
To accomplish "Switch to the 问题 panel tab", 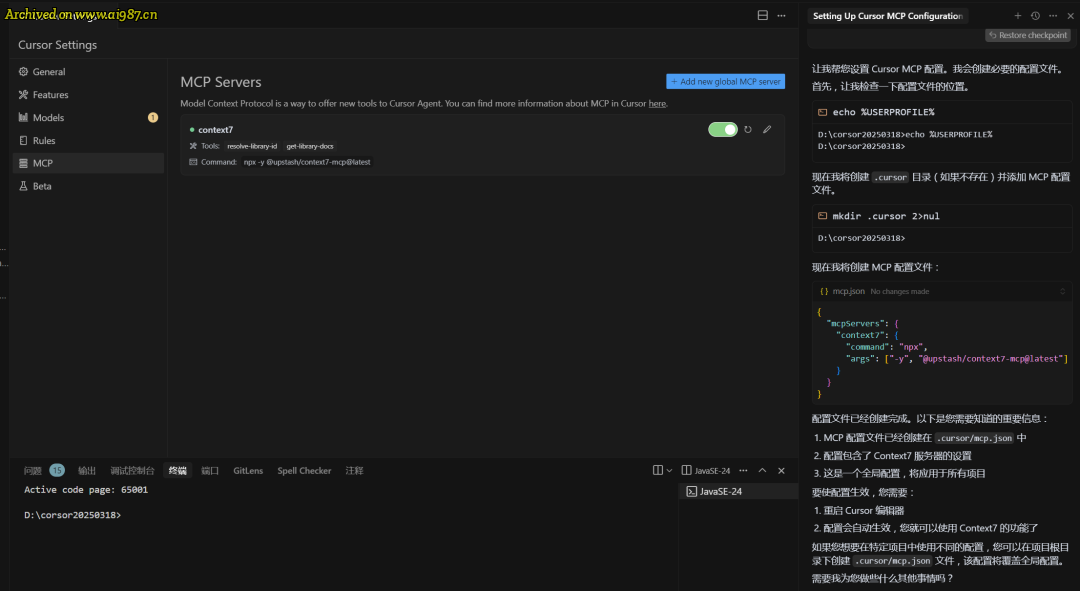I will click(32, 470).
